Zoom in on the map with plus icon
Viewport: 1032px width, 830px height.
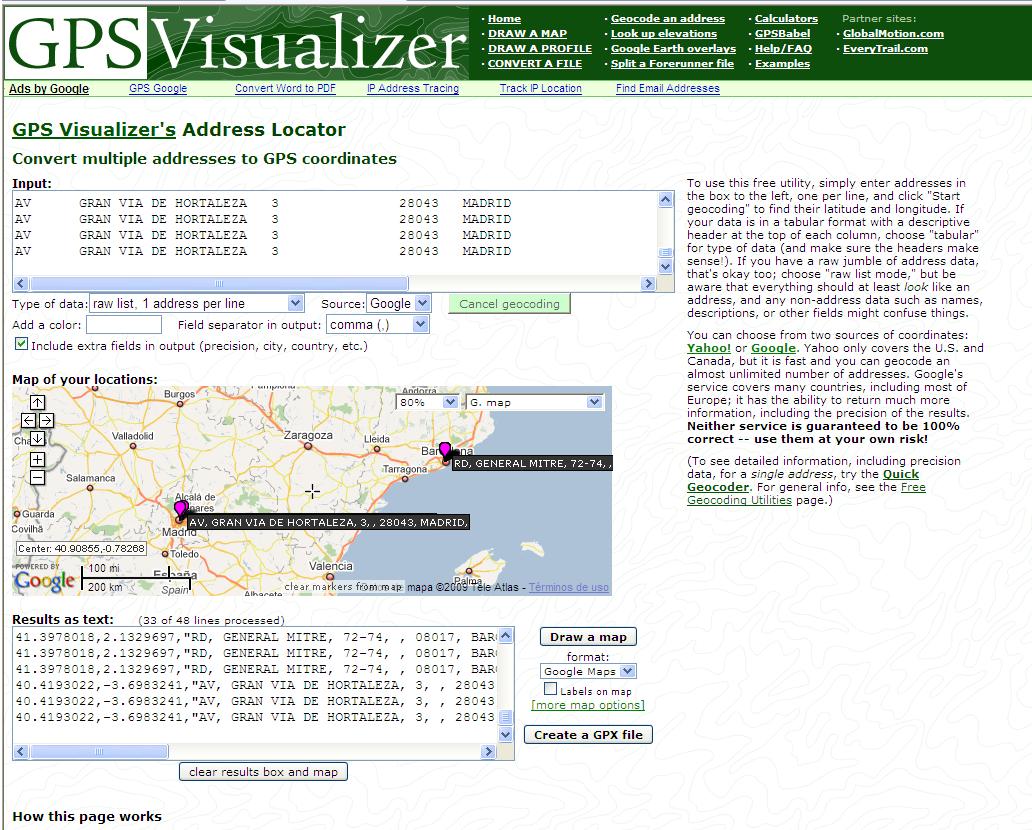tap(38, 459)
